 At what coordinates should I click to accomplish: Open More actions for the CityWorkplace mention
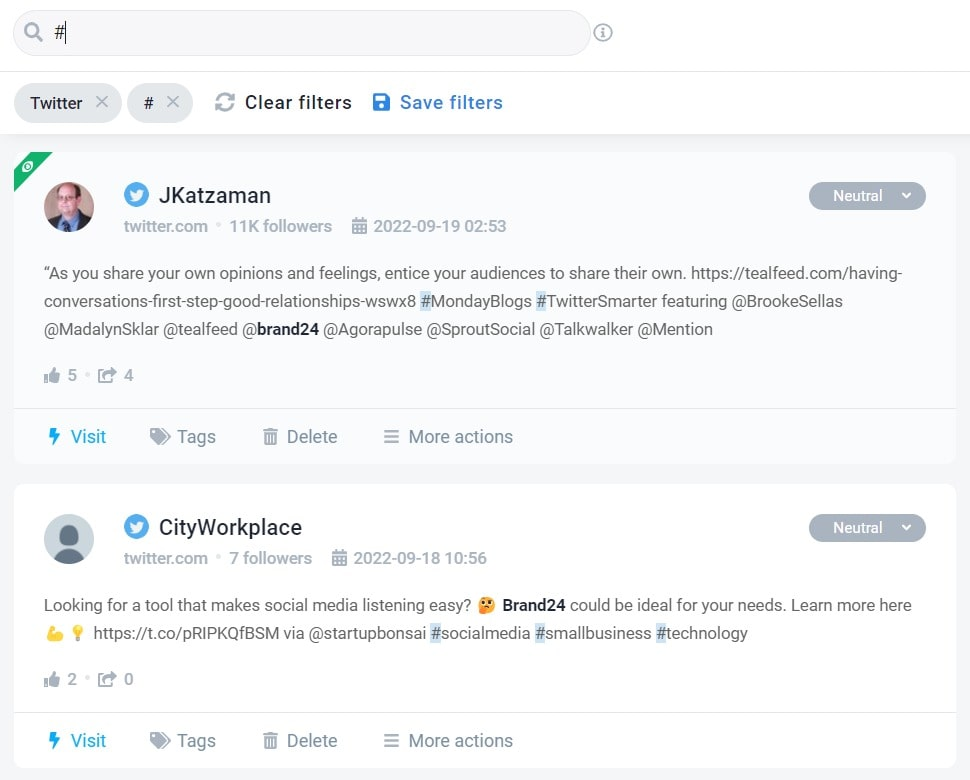pos(448,740)
